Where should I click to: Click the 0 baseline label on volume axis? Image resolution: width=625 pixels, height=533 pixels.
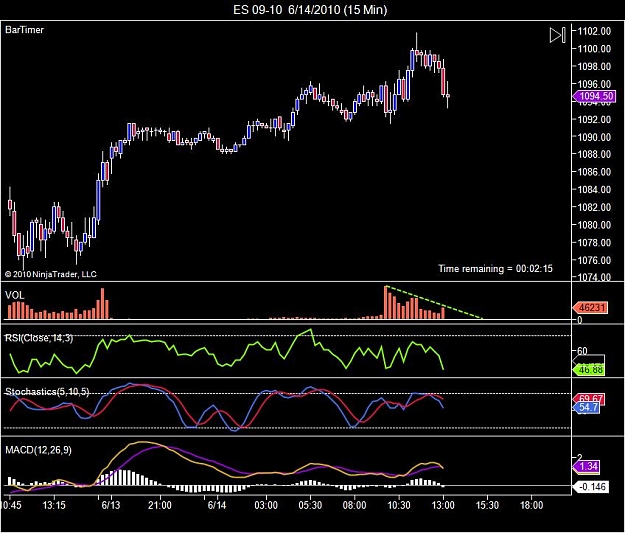[x=580, y=320]
